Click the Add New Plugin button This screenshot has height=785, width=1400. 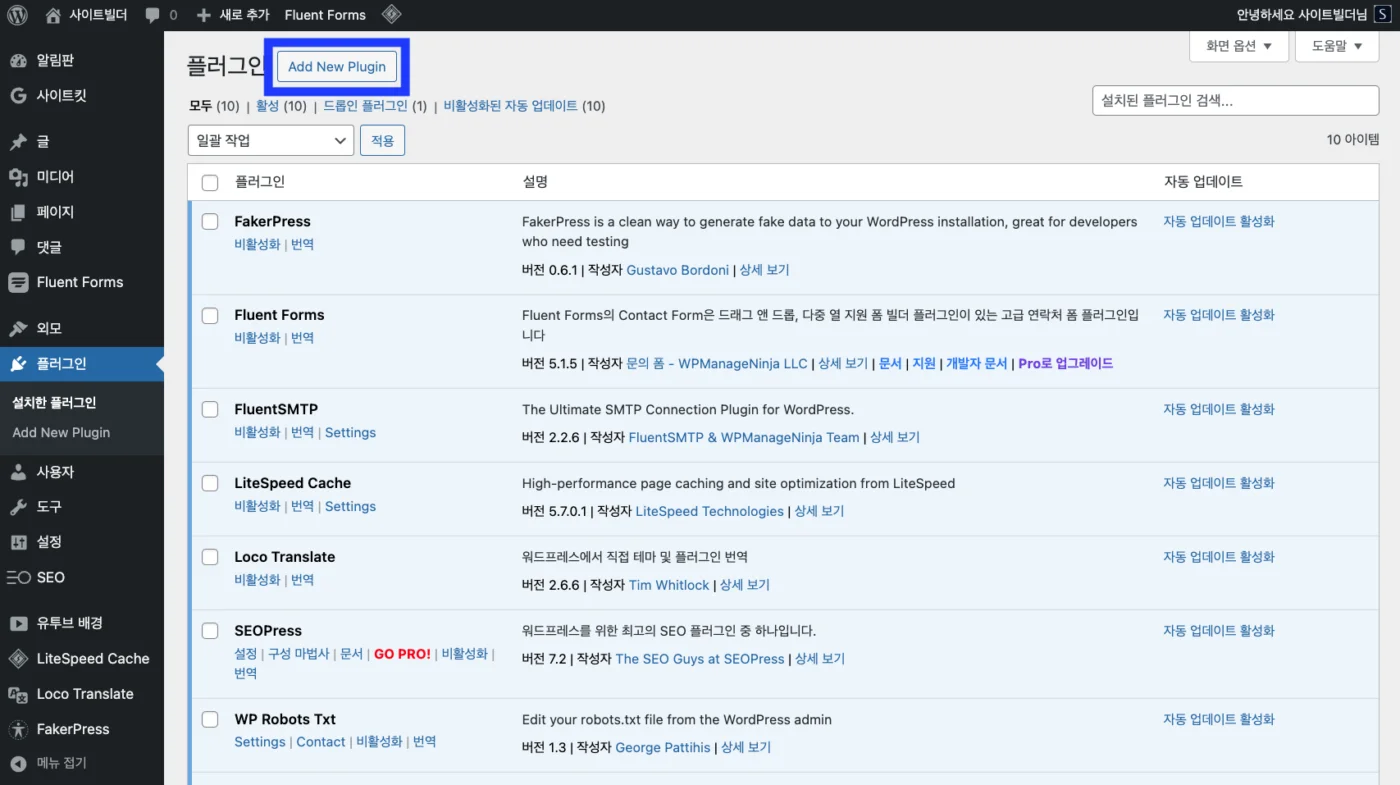click(337, 67)
